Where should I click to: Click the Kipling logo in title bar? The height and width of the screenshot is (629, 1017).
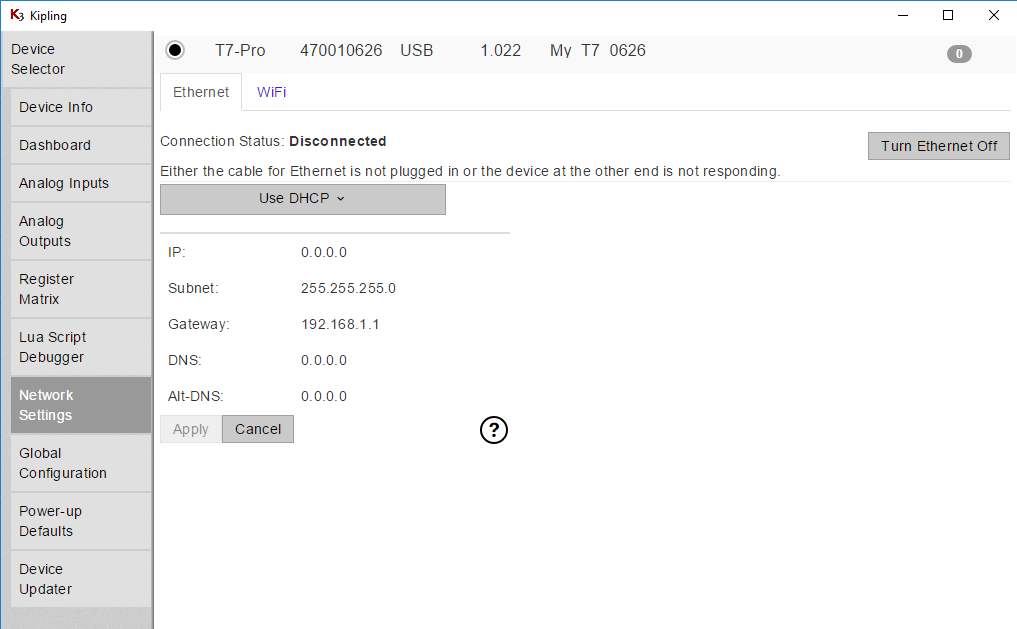coord(16,15)
